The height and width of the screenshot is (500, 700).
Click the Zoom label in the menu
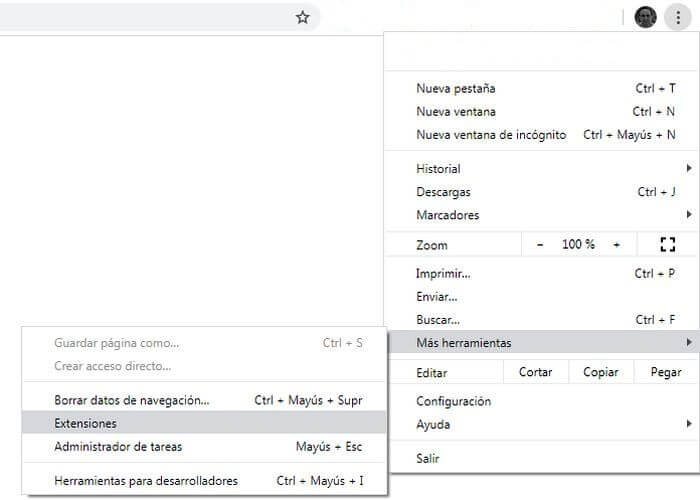[x=432, y=245]
